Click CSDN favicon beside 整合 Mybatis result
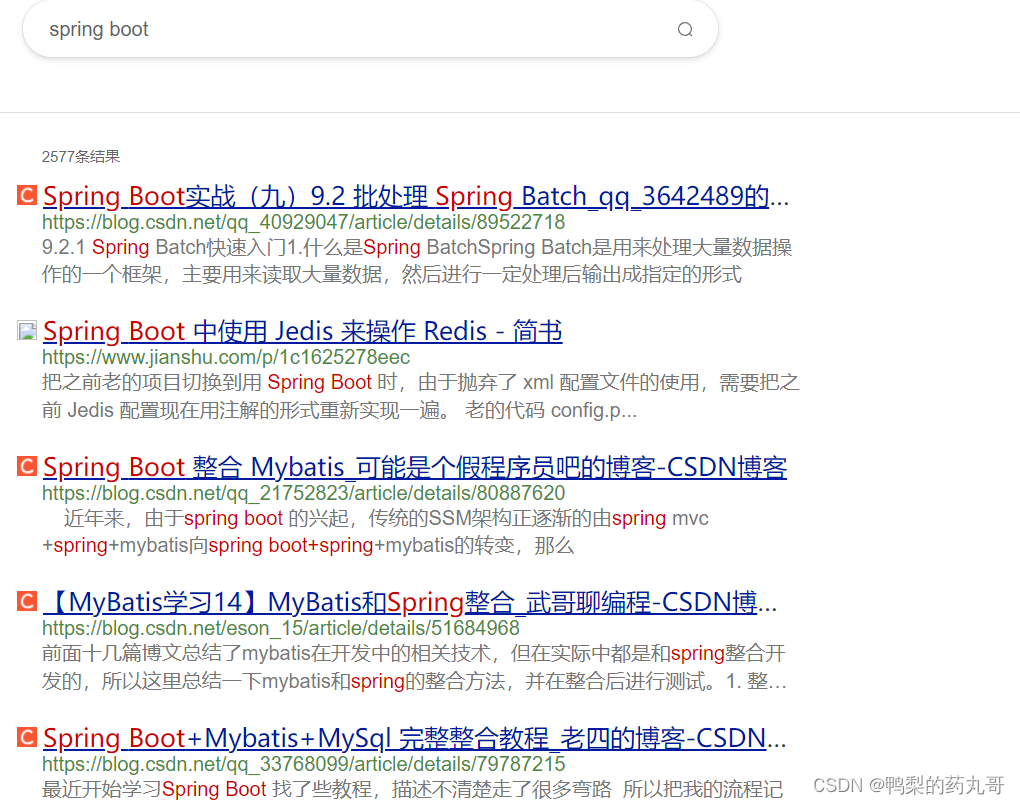1020x804 pixels. click(27, 466)
